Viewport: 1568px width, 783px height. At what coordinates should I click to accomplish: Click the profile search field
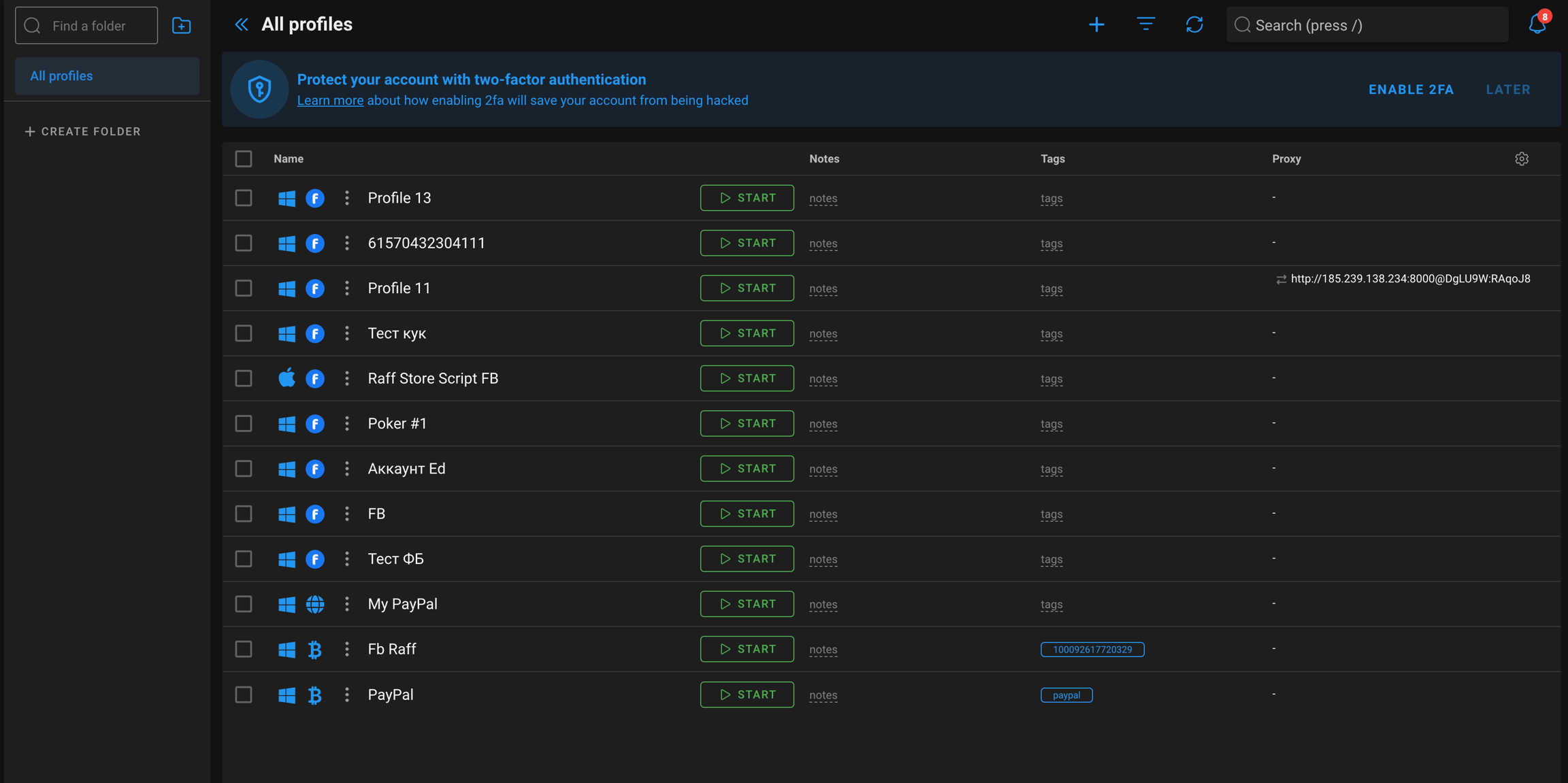(x=1368, y=25)
